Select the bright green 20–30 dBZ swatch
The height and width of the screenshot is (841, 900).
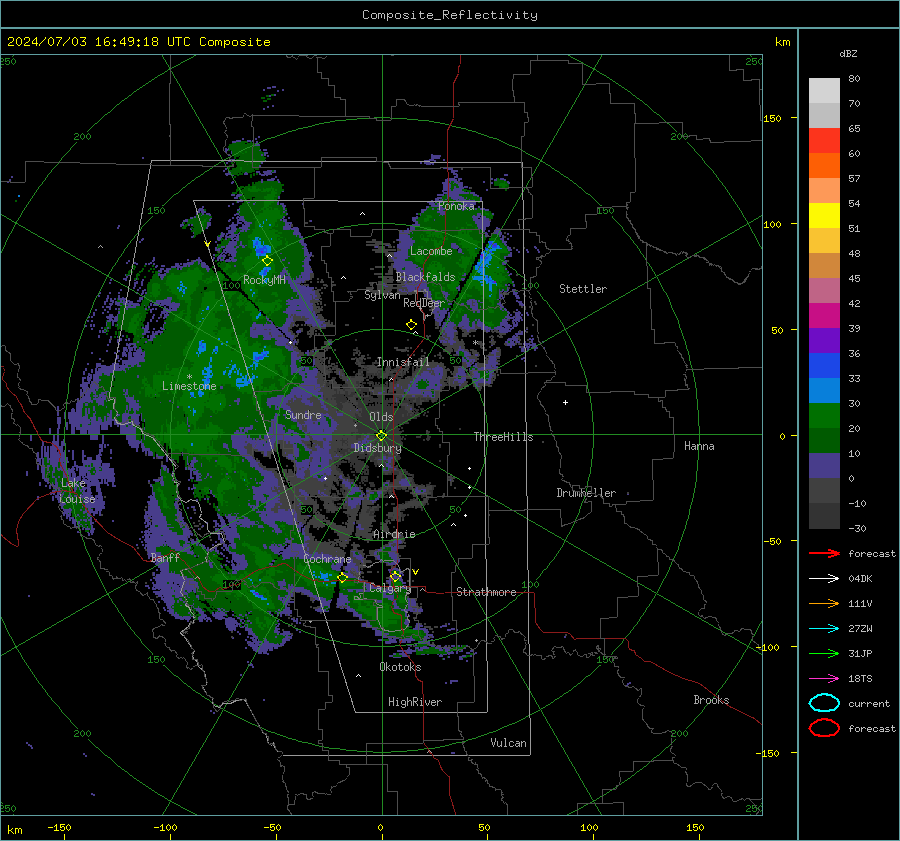click(x=824, y=416)
